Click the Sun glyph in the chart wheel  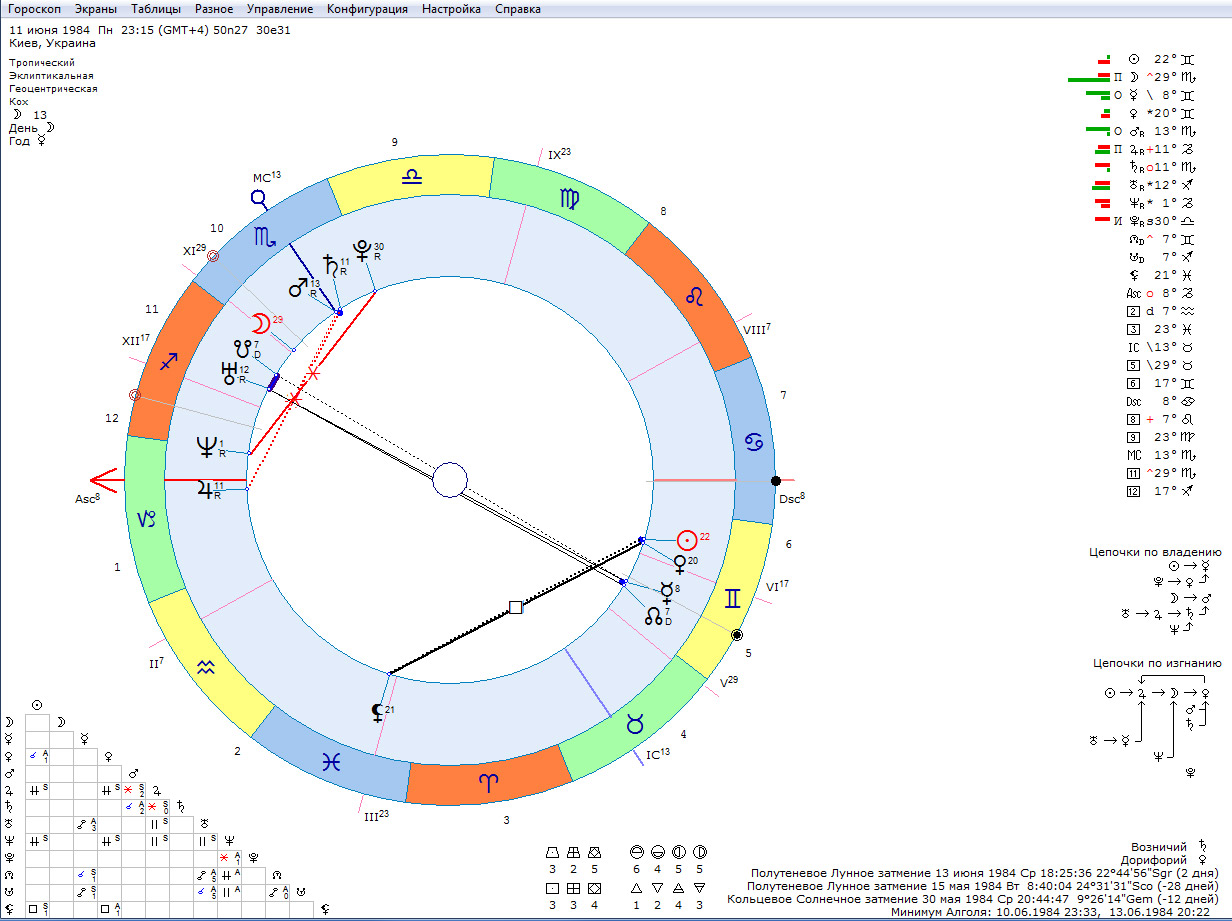click(686, 540)
